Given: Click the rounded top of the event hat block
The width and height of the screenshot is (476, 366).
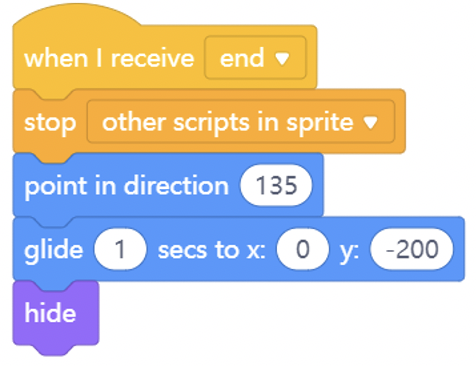Looking at the screenshot, I should (77, 15).
